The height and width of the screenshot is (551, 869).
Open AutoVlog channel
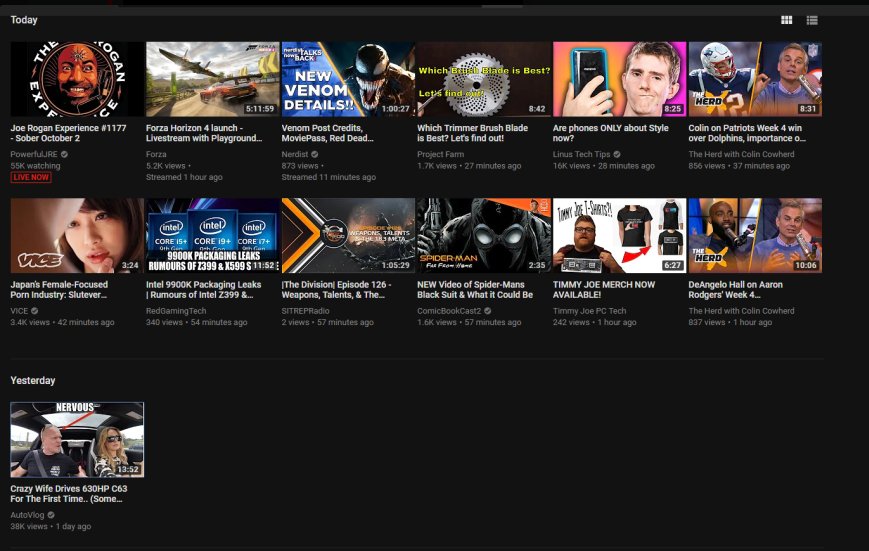[27, 514]
